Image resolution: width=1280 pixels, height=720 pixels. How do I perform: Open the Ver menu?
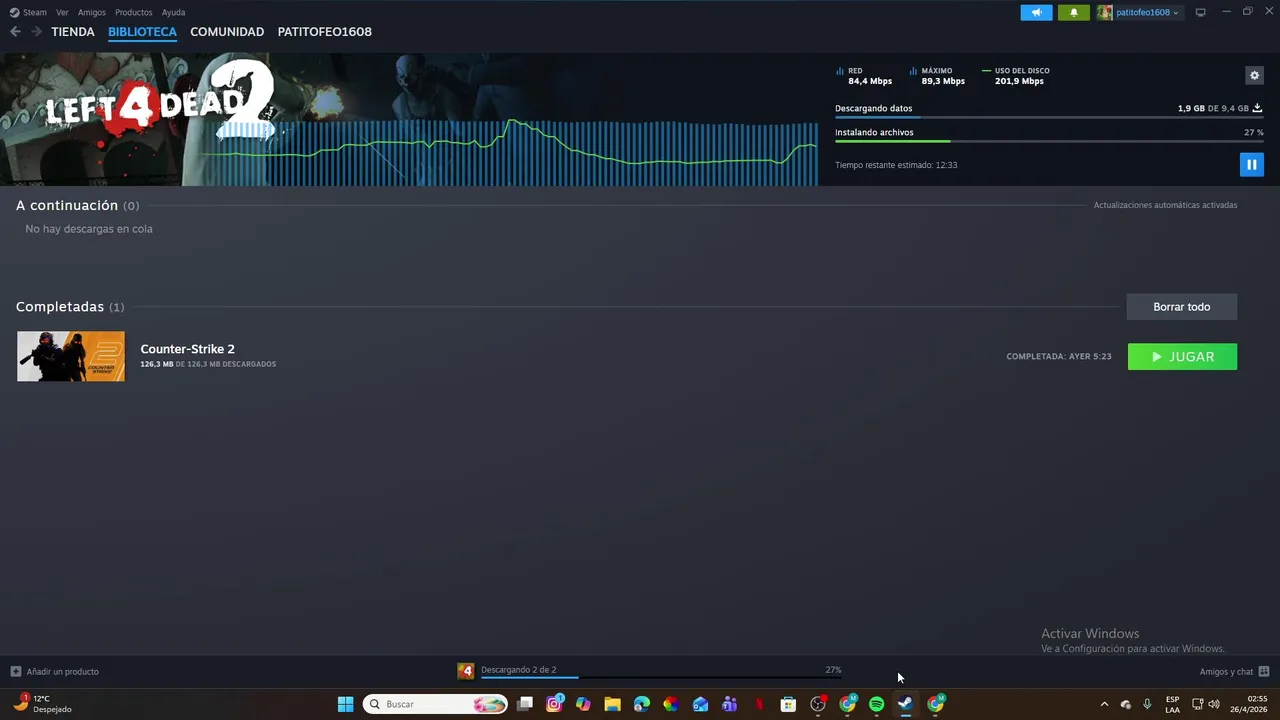click(62, 12)
